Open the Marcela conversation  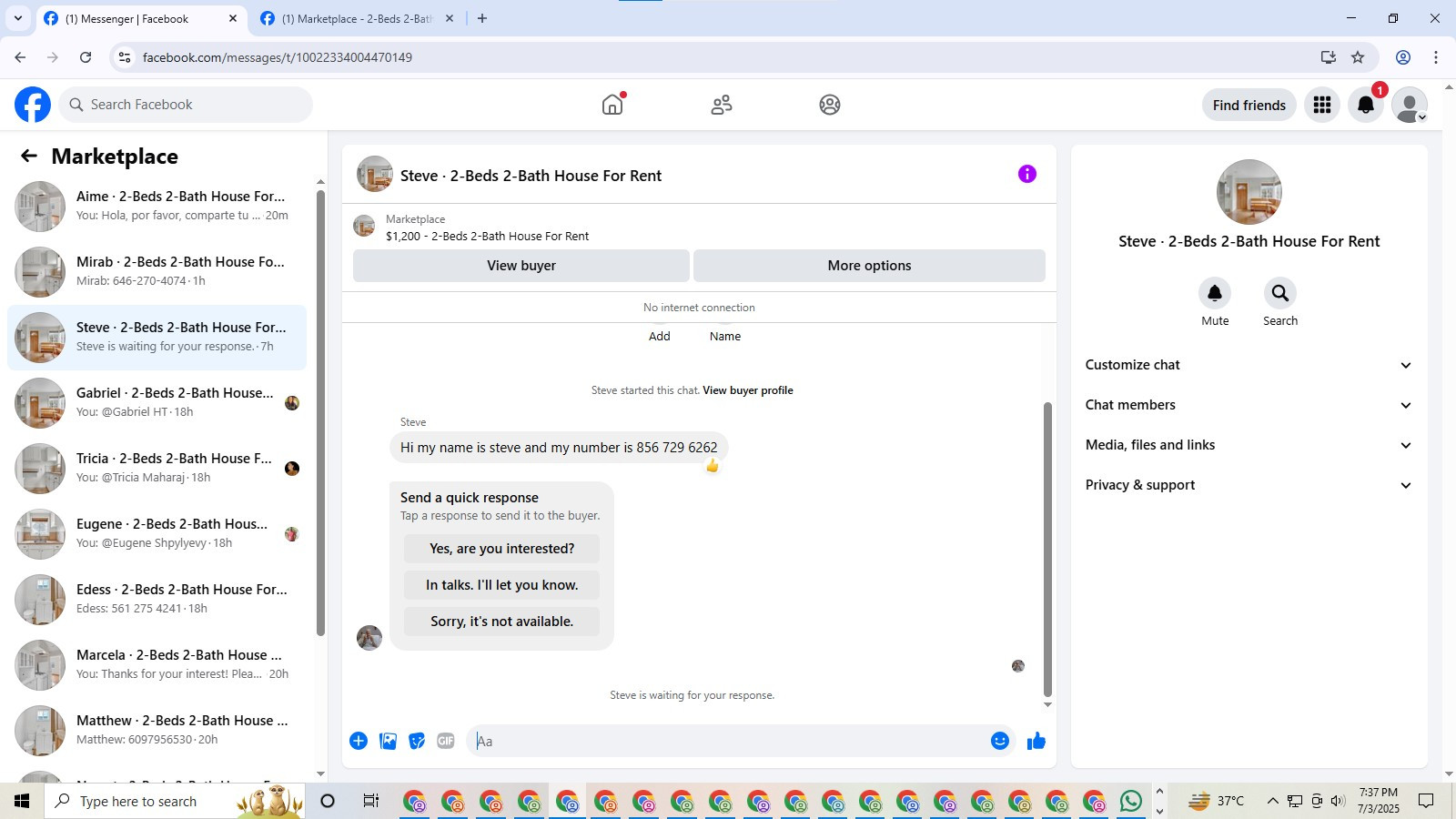point(157,665)
